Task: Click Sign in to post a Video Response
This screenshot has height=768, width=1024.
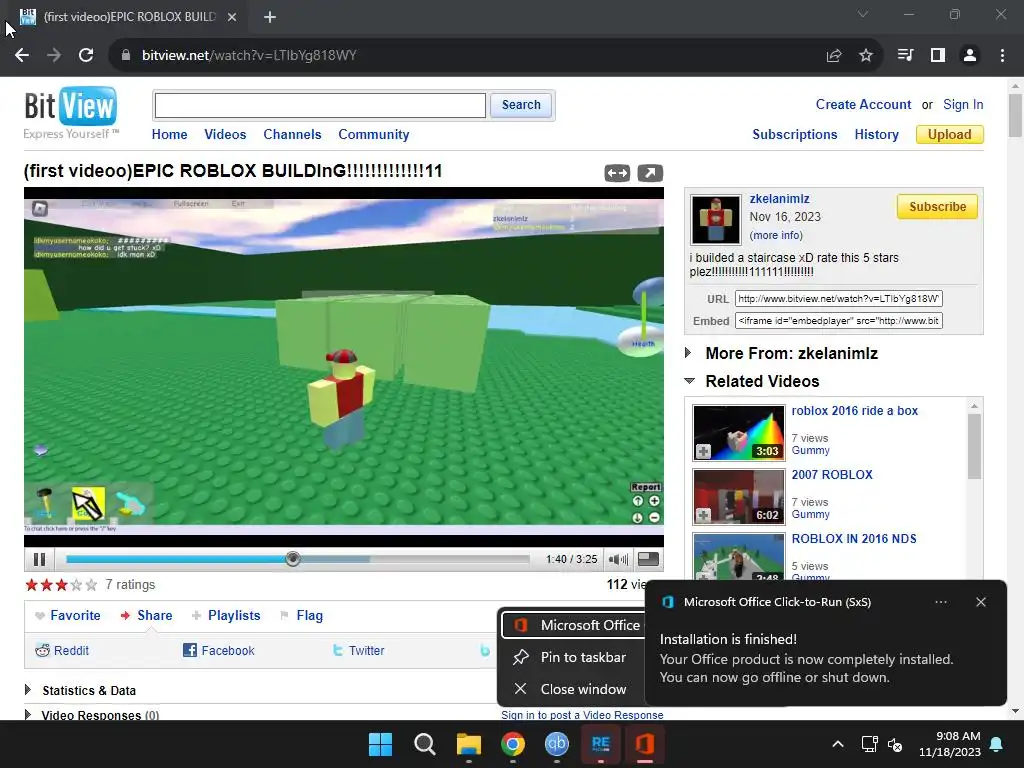Action: click(582, 715)
